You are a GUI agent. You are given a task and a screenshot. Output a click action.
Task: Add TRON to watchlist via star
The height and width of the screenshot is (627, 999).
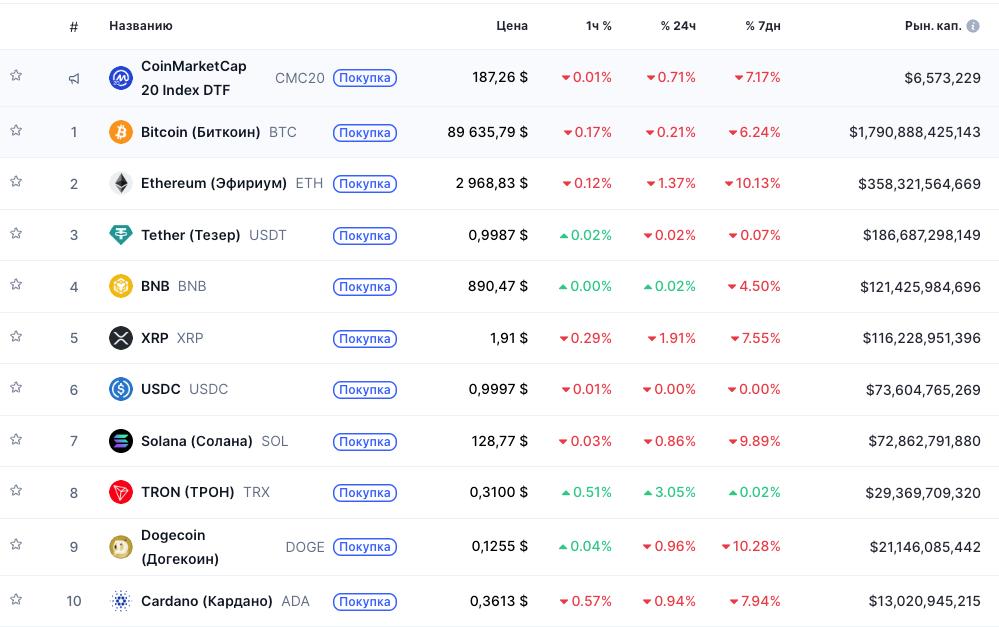click(16, 490)
